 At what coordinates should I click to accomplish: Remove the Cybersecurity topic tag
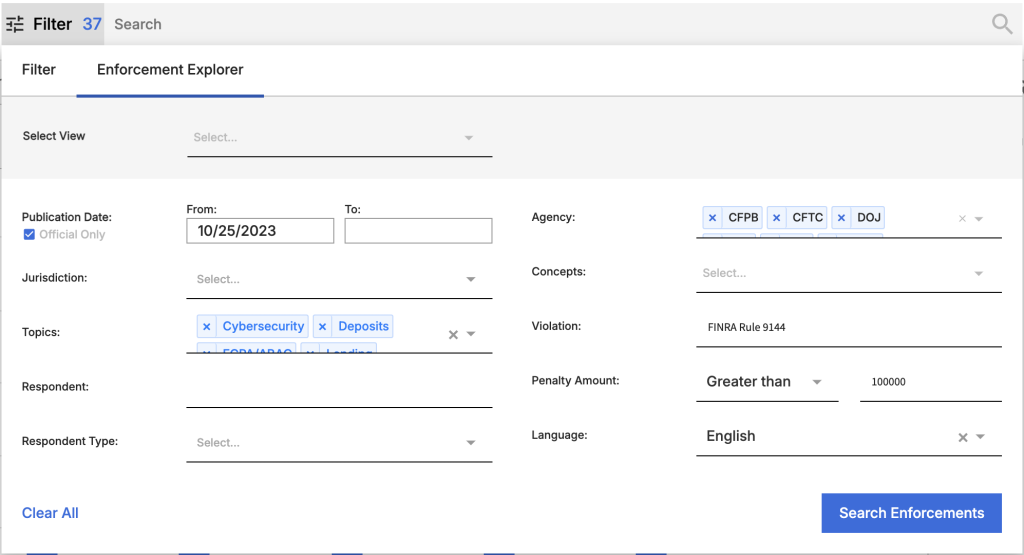[x=206, y=327]
